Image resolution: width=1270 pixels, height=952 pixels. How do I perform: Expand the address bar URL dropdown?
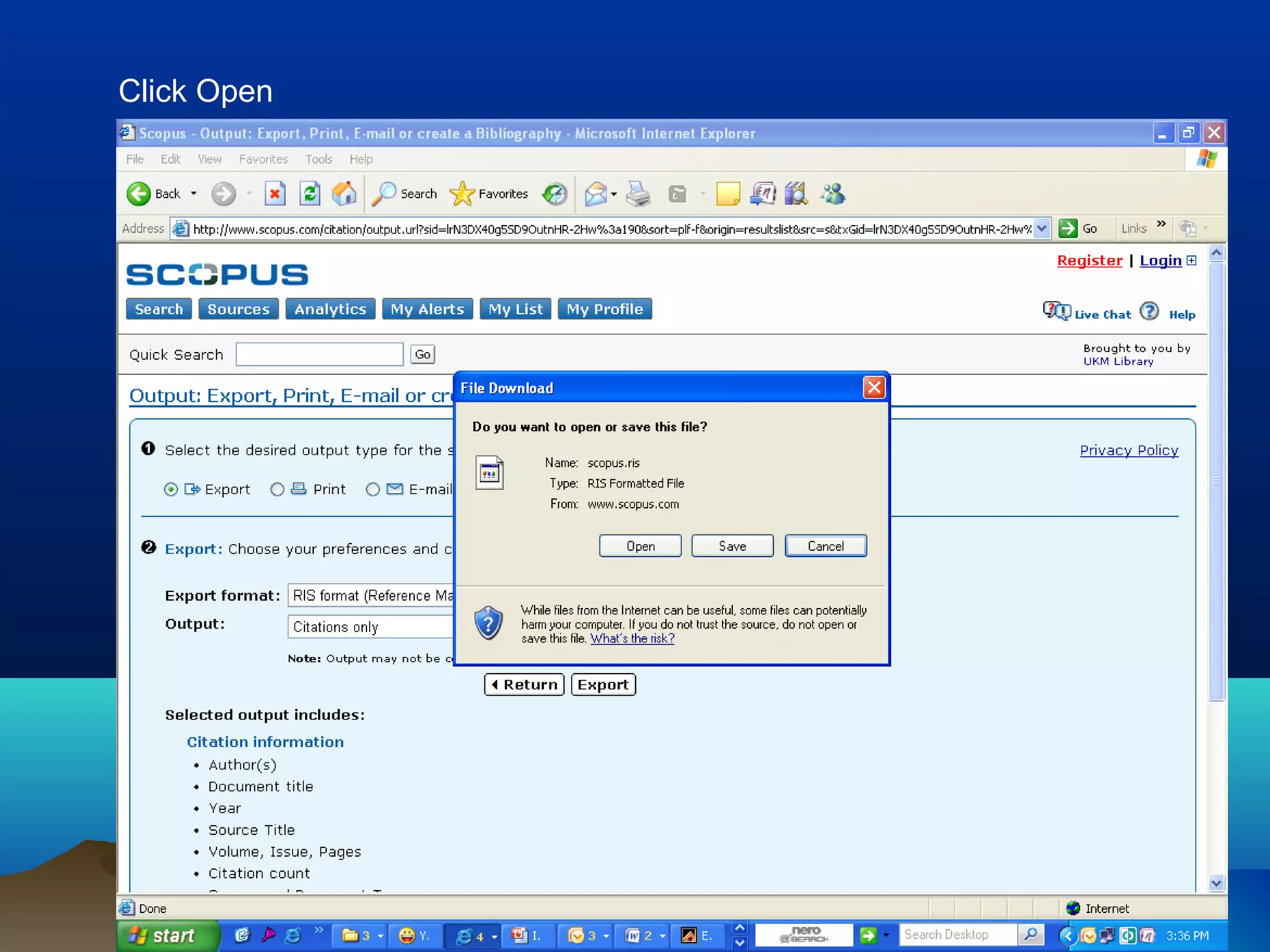1042,229
